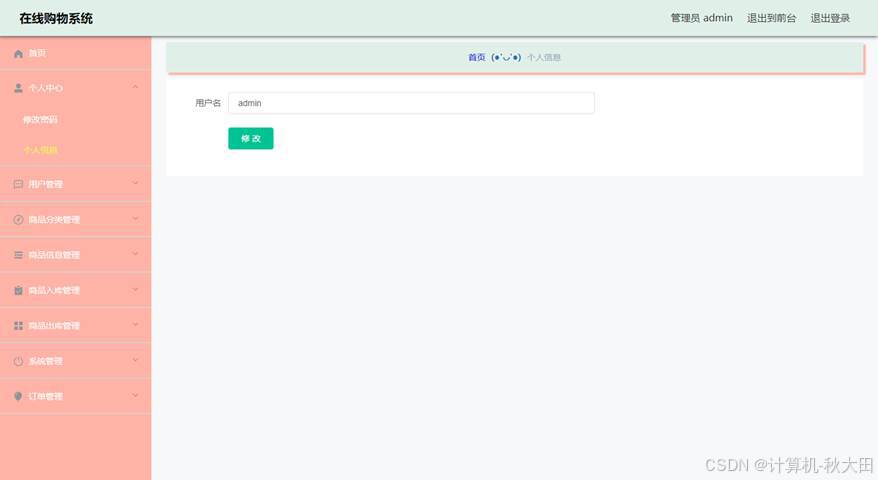Click 退出登录 in the header
This screenshot has height=480, width=878.
click(x=830, y=18)
